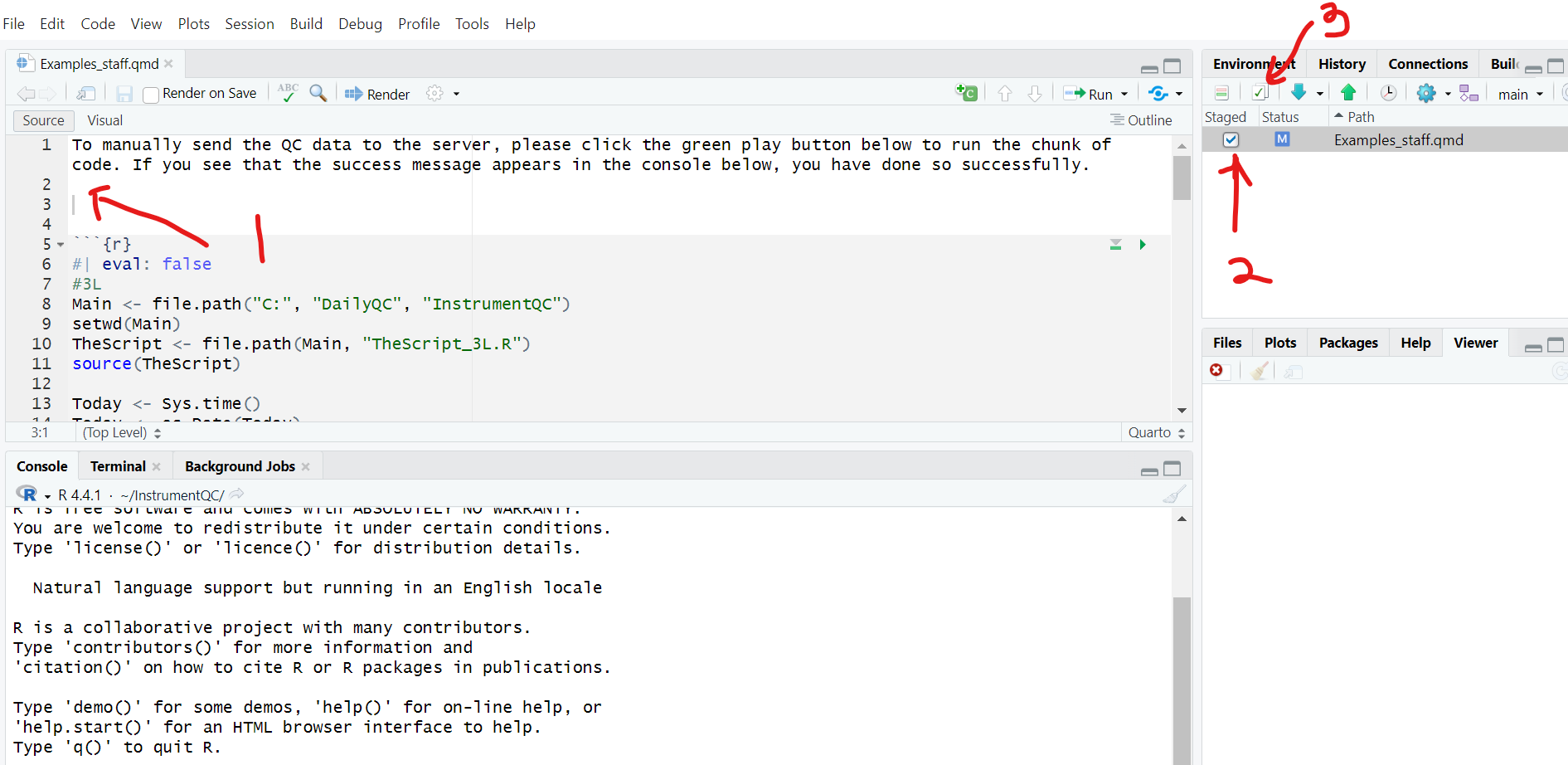Image resolution: width=1568 pixels, height=765 pixels.
Task: Open the Run dropdown arrow
Action: [x=1124, y=95]
